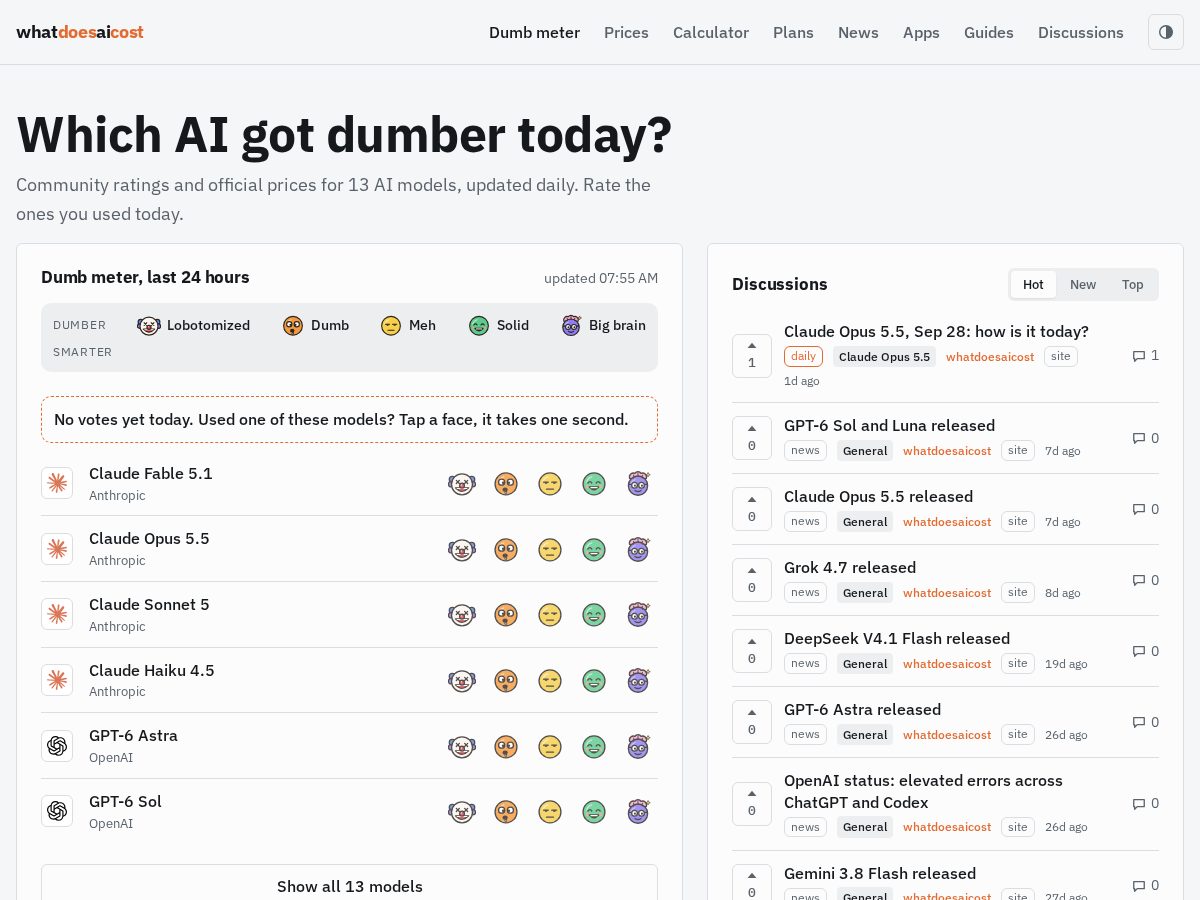
Task: Open the Plans nav link
Action: click(793, 32)
